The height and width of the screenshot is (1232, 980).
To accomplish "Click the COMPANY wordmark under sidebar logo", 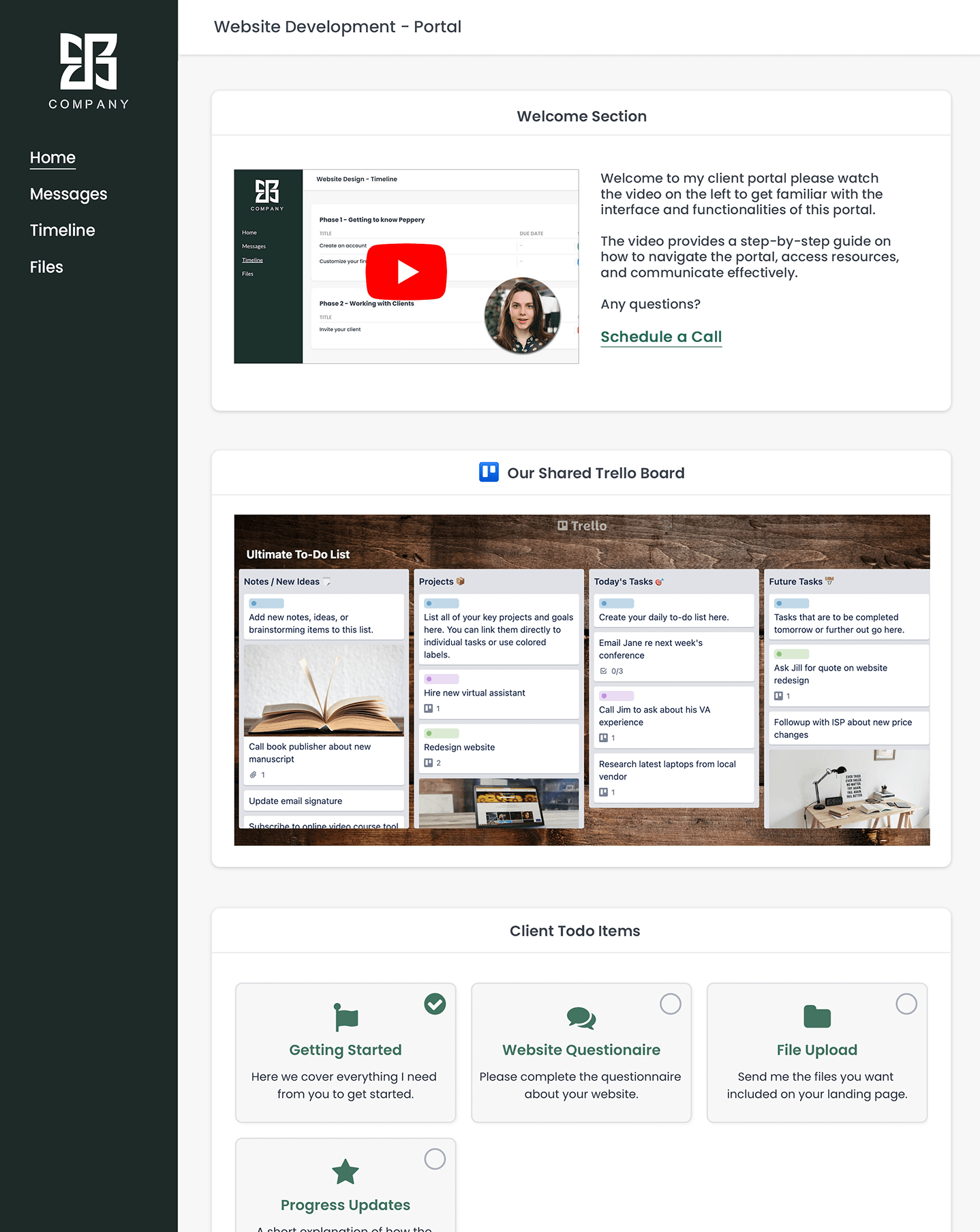I will pos(89,104).
